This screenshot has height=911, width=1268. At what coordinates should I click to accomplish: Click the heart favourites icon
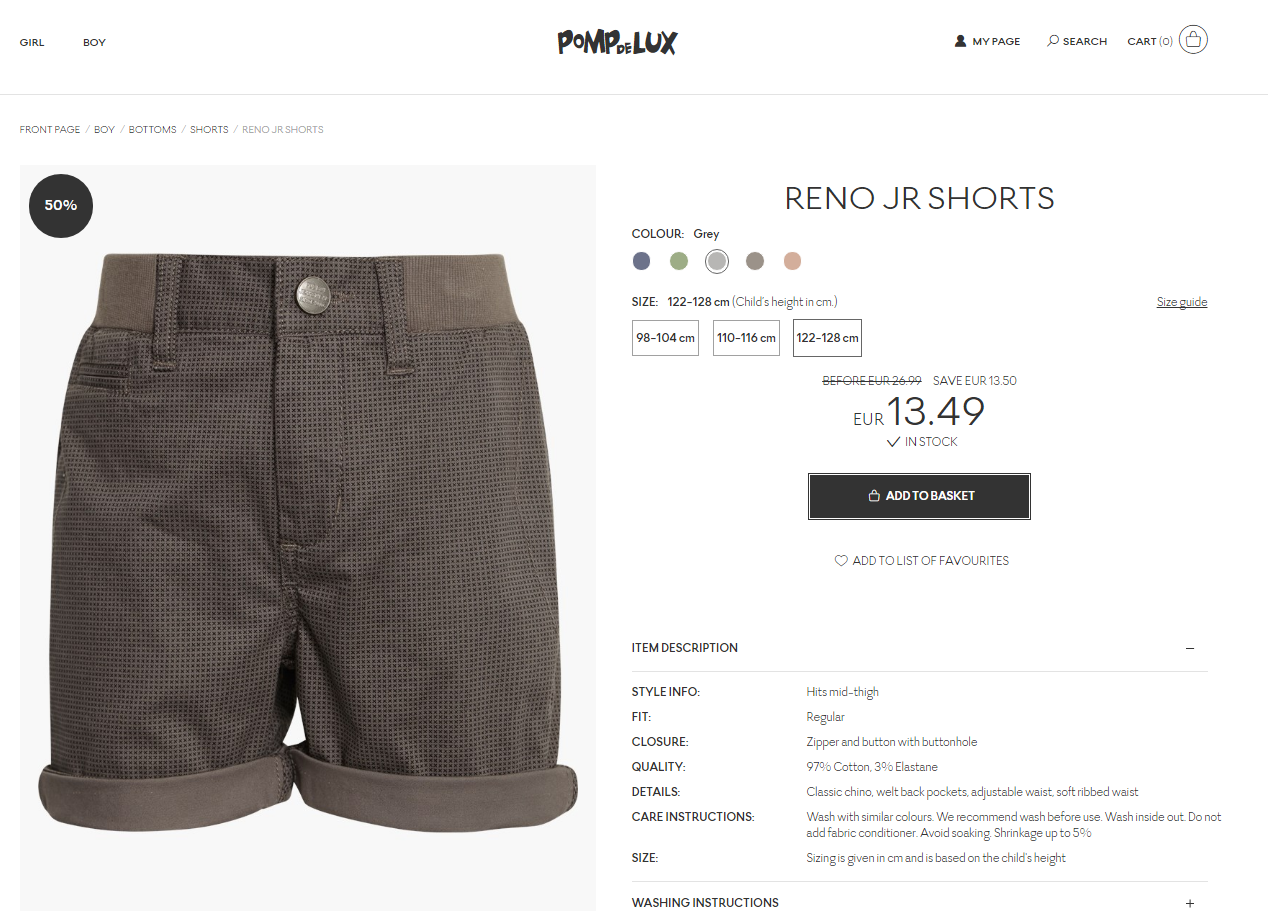[841, 561]
